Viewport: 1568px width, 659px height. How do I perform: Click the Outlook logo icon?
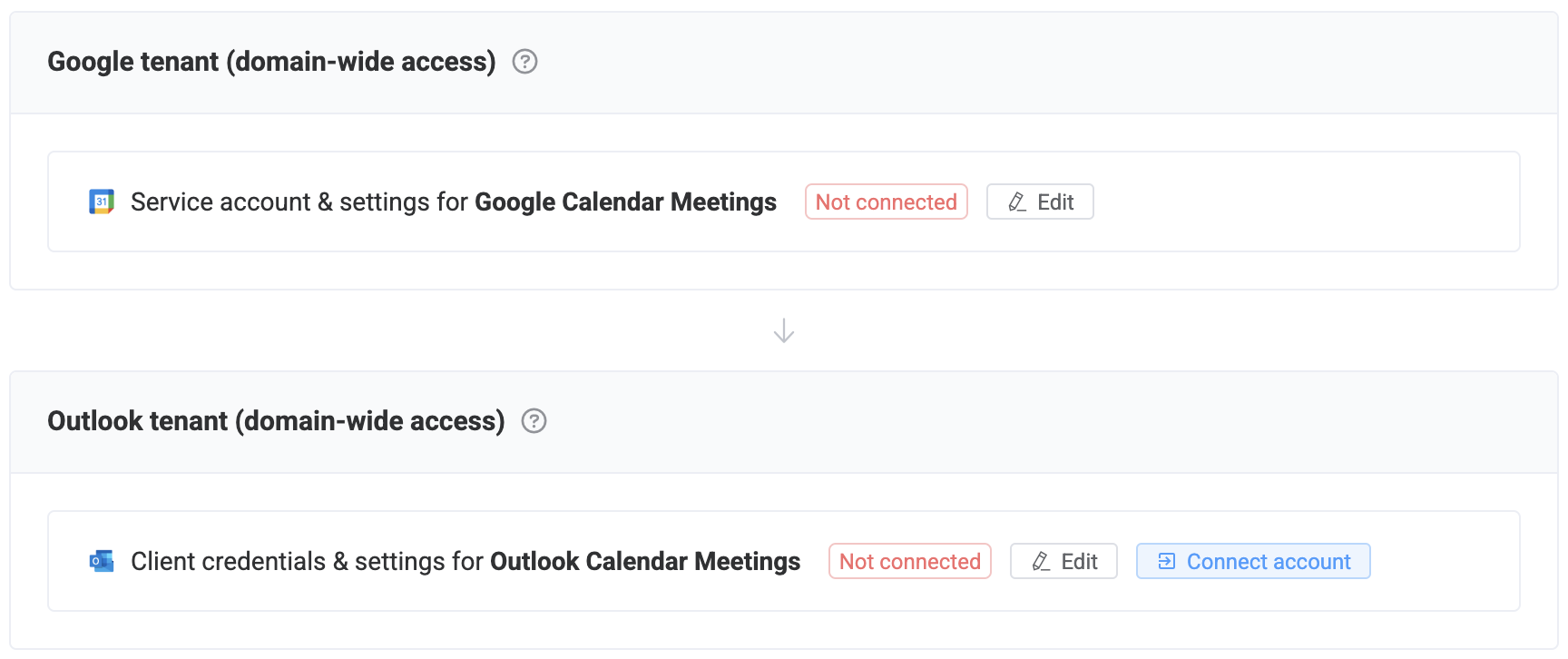102,561
